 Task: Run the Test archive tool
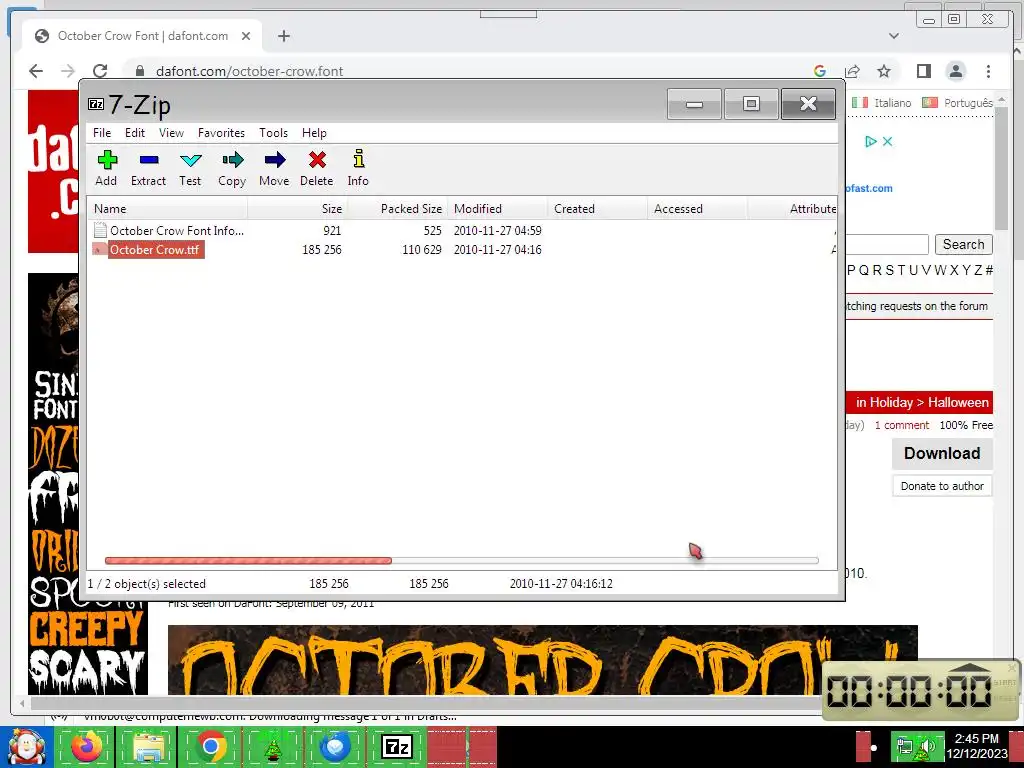[190, 168]
